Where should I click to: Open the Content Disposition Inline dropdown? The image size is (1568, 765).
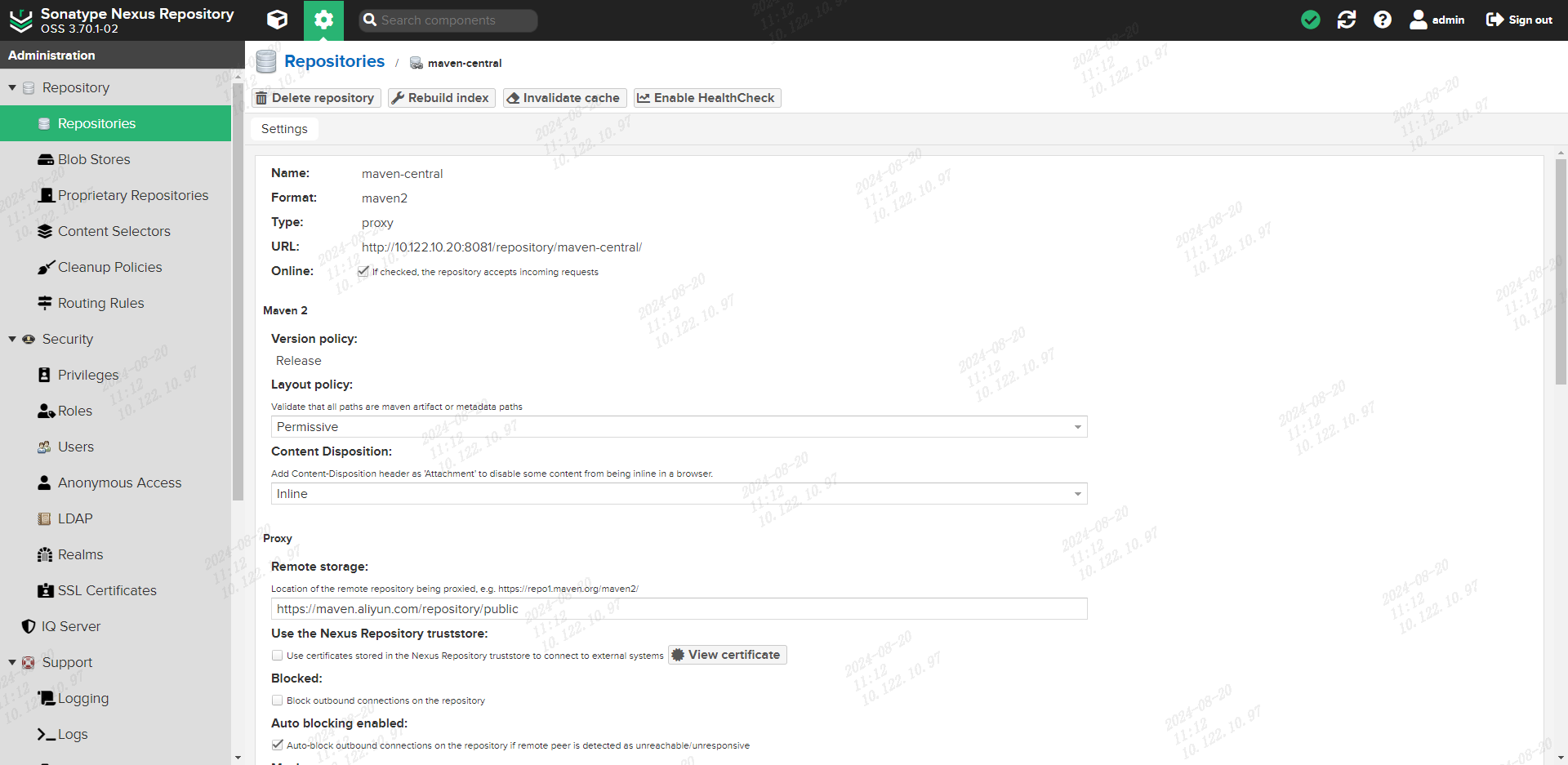click(679, 493)
